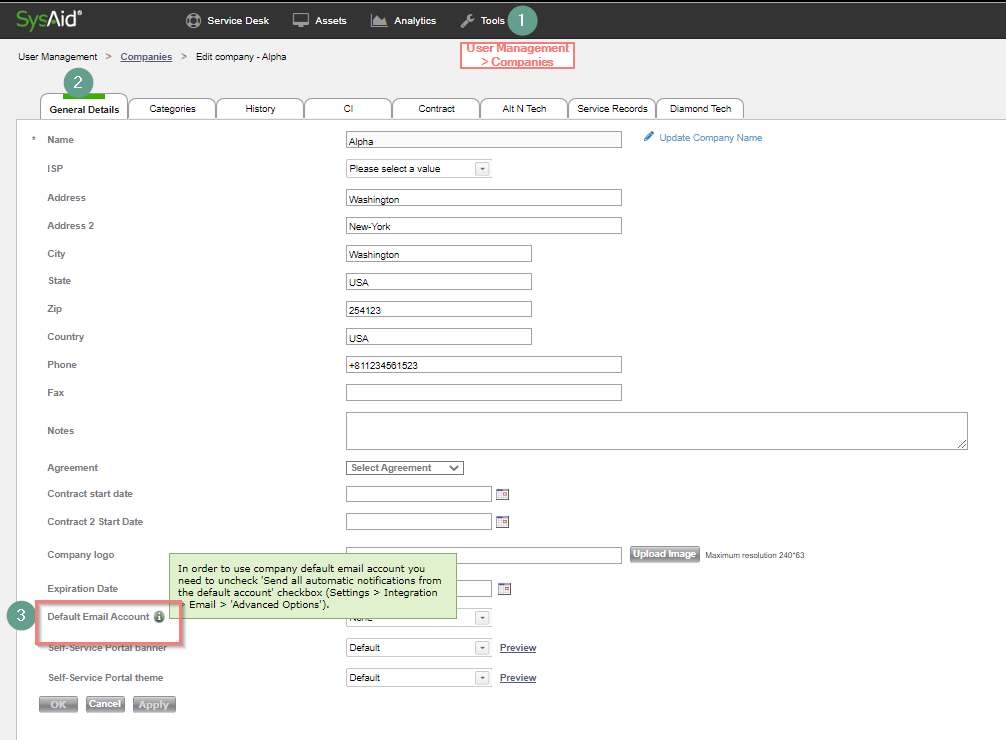Switch to the History tab

pyautogui.click(x=260, y=108)
